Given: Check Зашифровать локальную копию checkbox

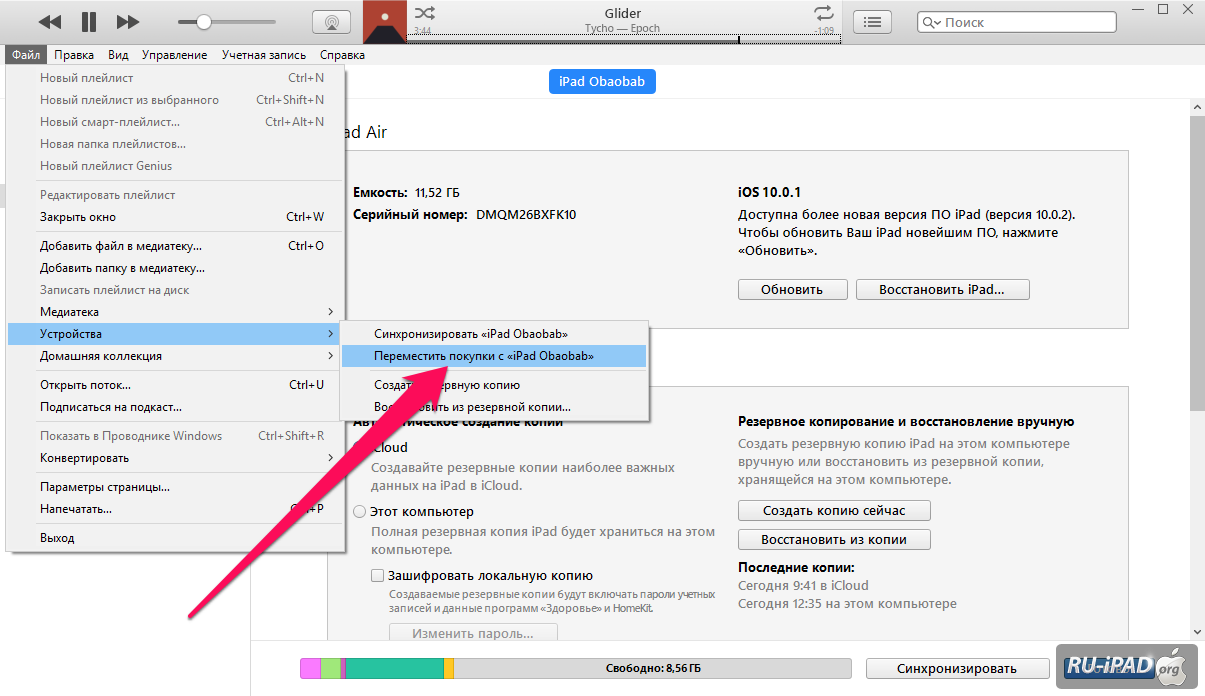Looking at the screenshot, I should [377, 576].
